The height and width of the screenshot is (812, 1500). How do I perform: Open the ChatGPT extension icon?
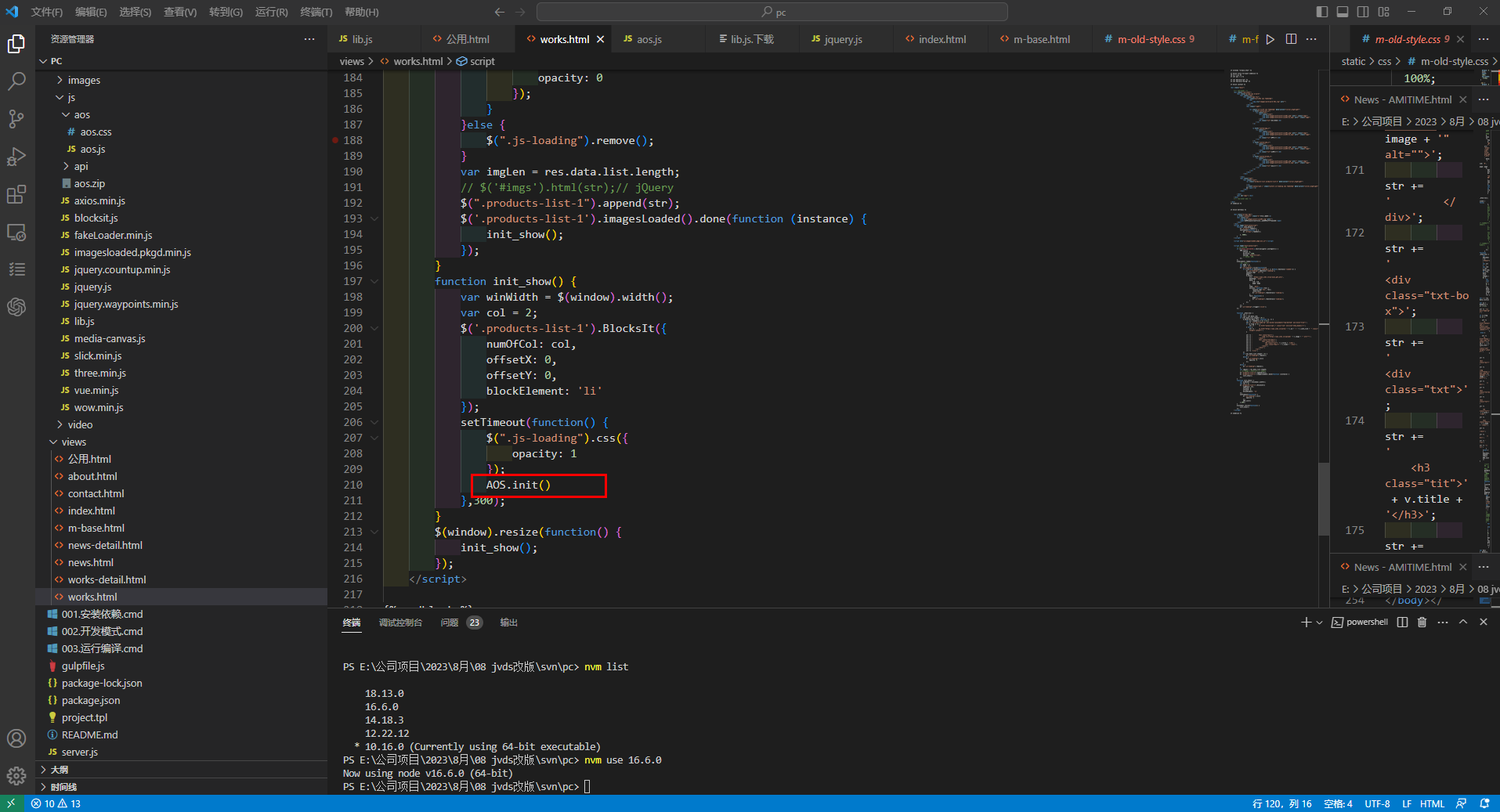(x=16, y=307)
